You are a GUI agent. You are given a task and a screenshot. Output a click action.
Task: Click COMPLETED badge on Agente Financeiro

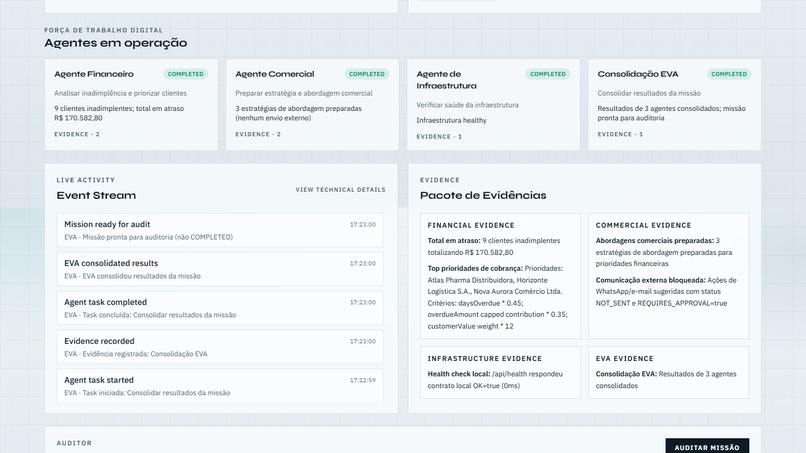click(186, 74)
